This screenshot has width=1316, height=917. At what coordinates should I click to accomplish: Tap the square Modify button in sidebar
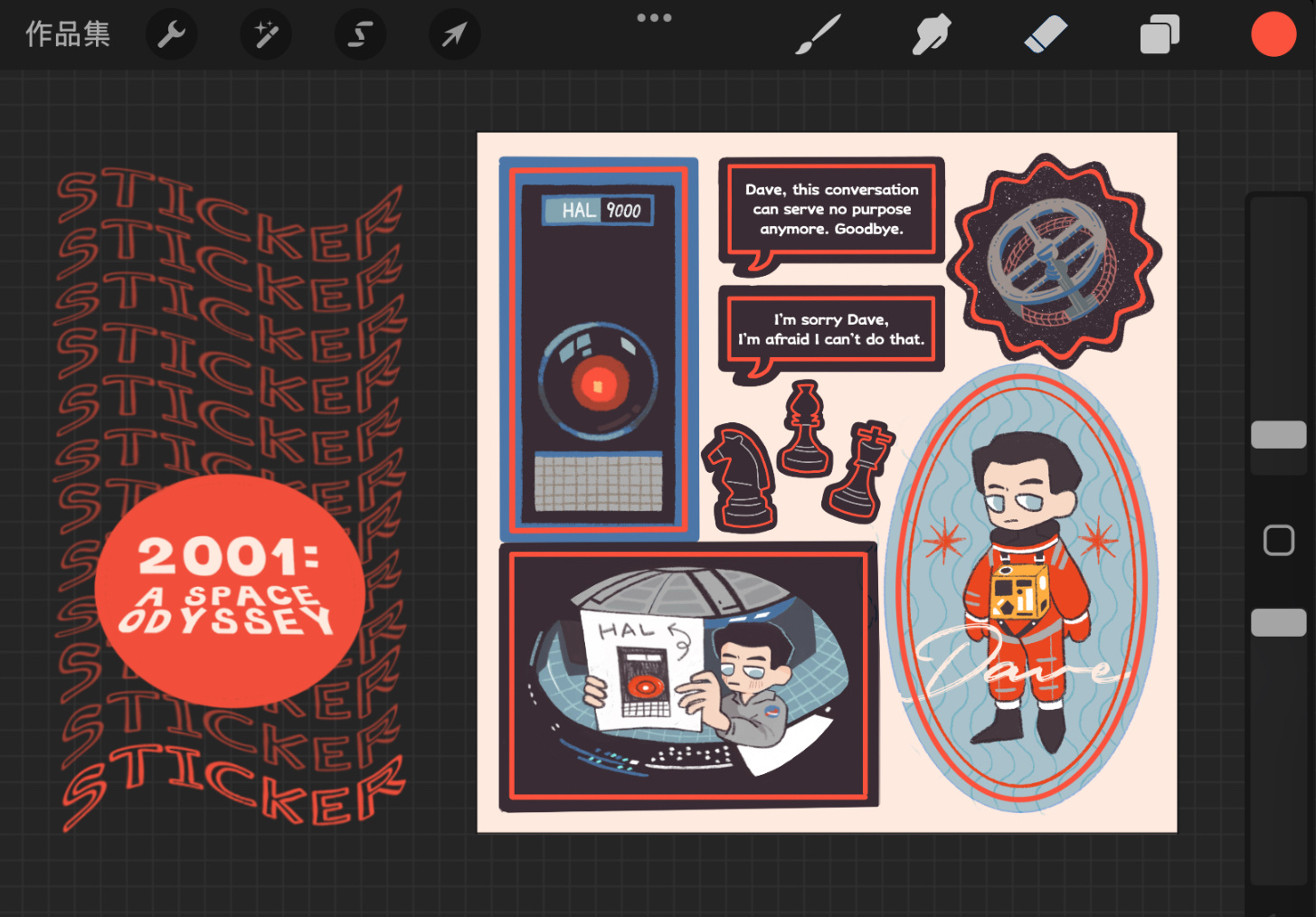click(1278, 540)
